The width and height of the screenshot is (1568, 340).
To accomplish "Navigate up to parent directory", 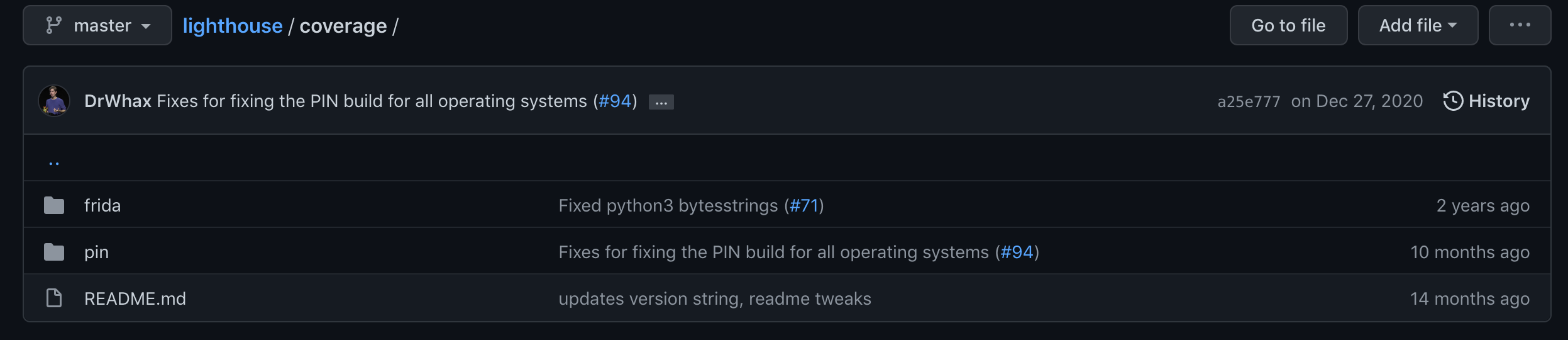I will 54,162.
